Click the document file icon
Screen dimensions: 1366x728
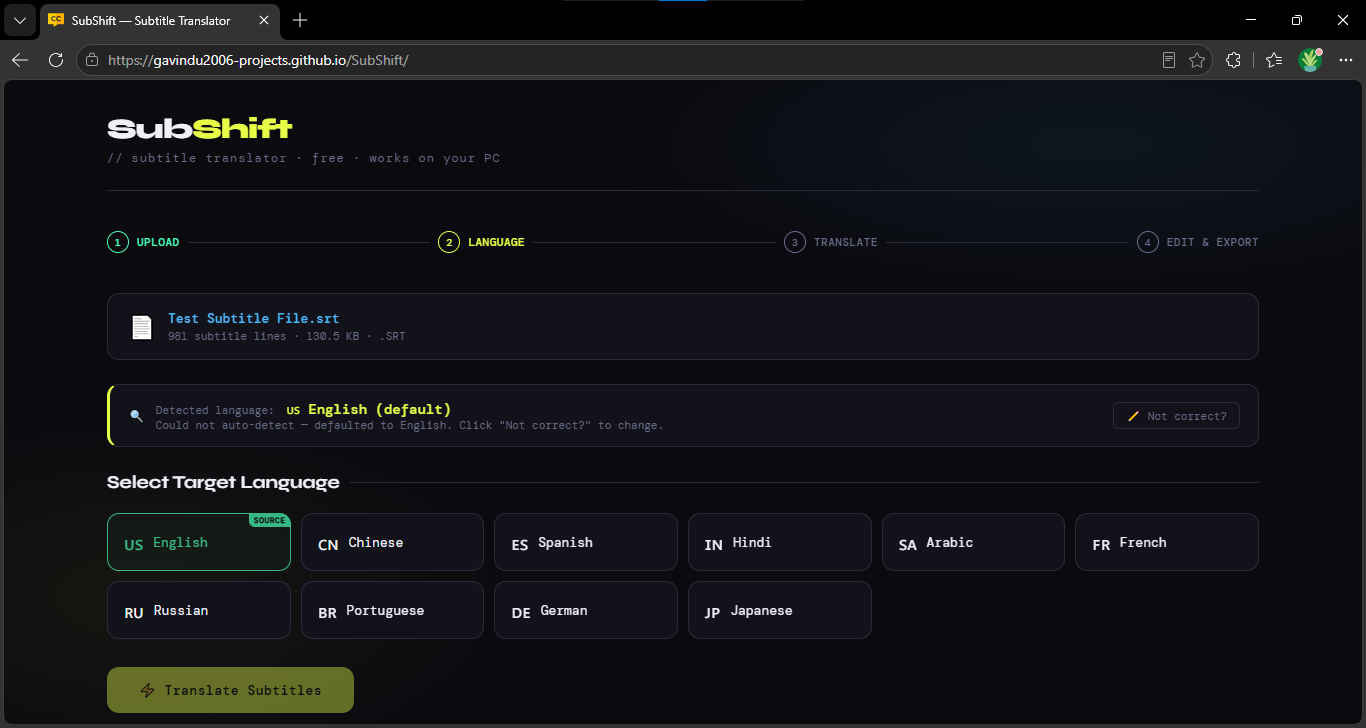(142, 327)
